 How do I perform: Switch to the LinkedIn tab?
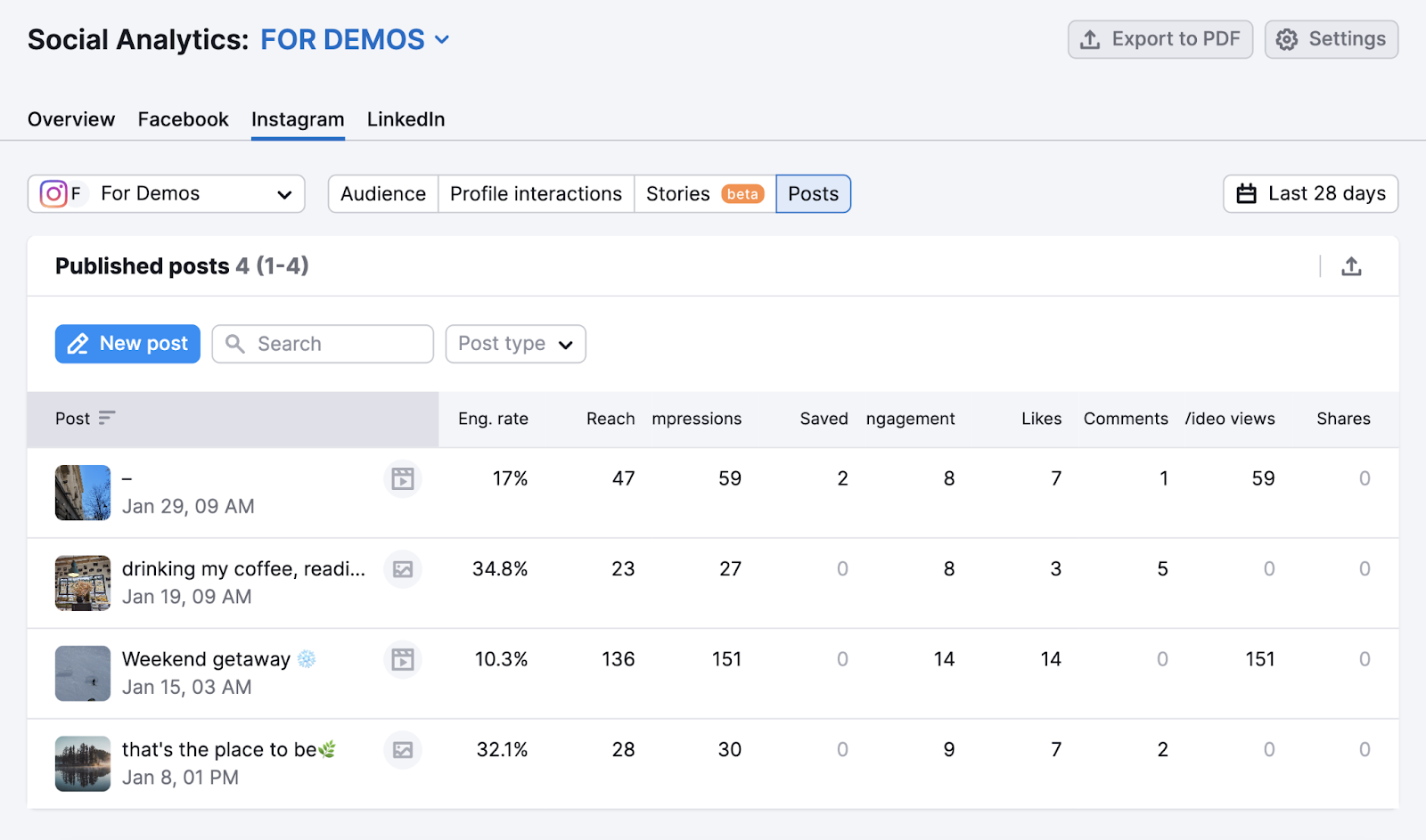(x=406, y=118)
